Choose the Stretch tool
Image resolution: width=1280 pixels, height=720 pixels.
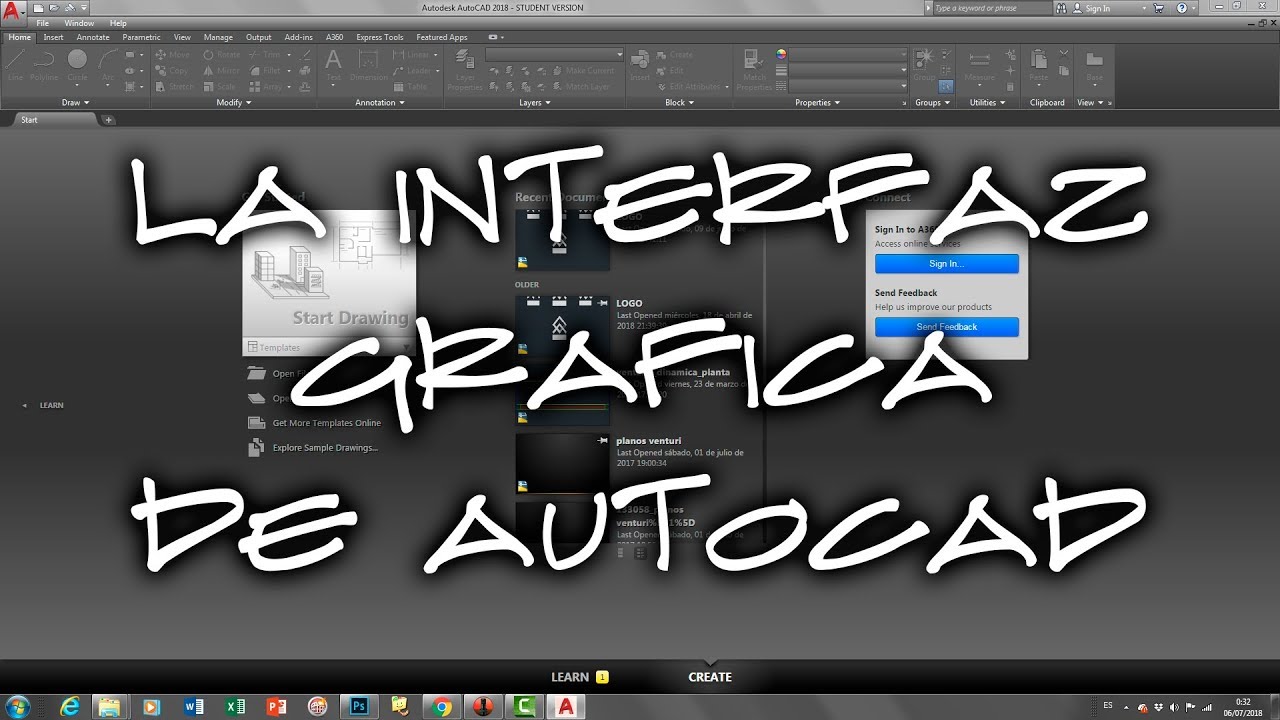tap(175, 87)
